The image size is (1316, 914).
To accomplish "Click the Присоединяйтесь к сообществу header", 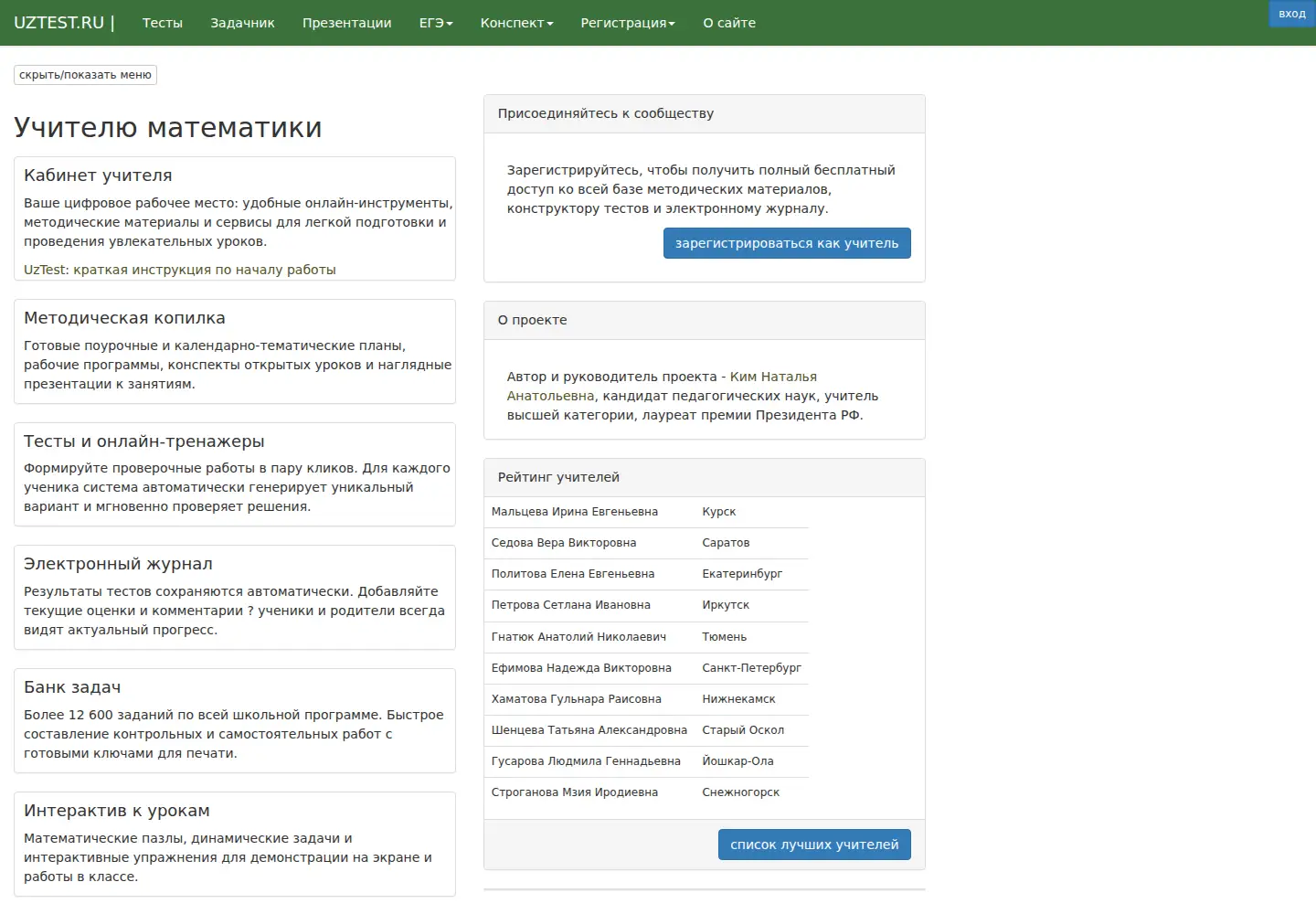I will pyautogui.click(x=705, y=113).
